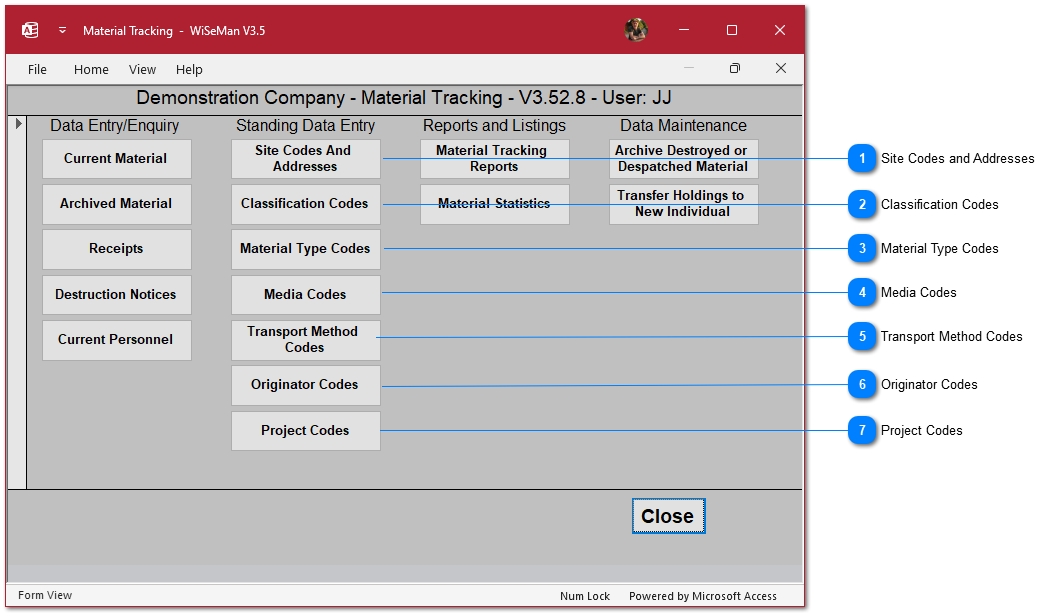
Task: Open the Help menu
Action: point(189,70)
